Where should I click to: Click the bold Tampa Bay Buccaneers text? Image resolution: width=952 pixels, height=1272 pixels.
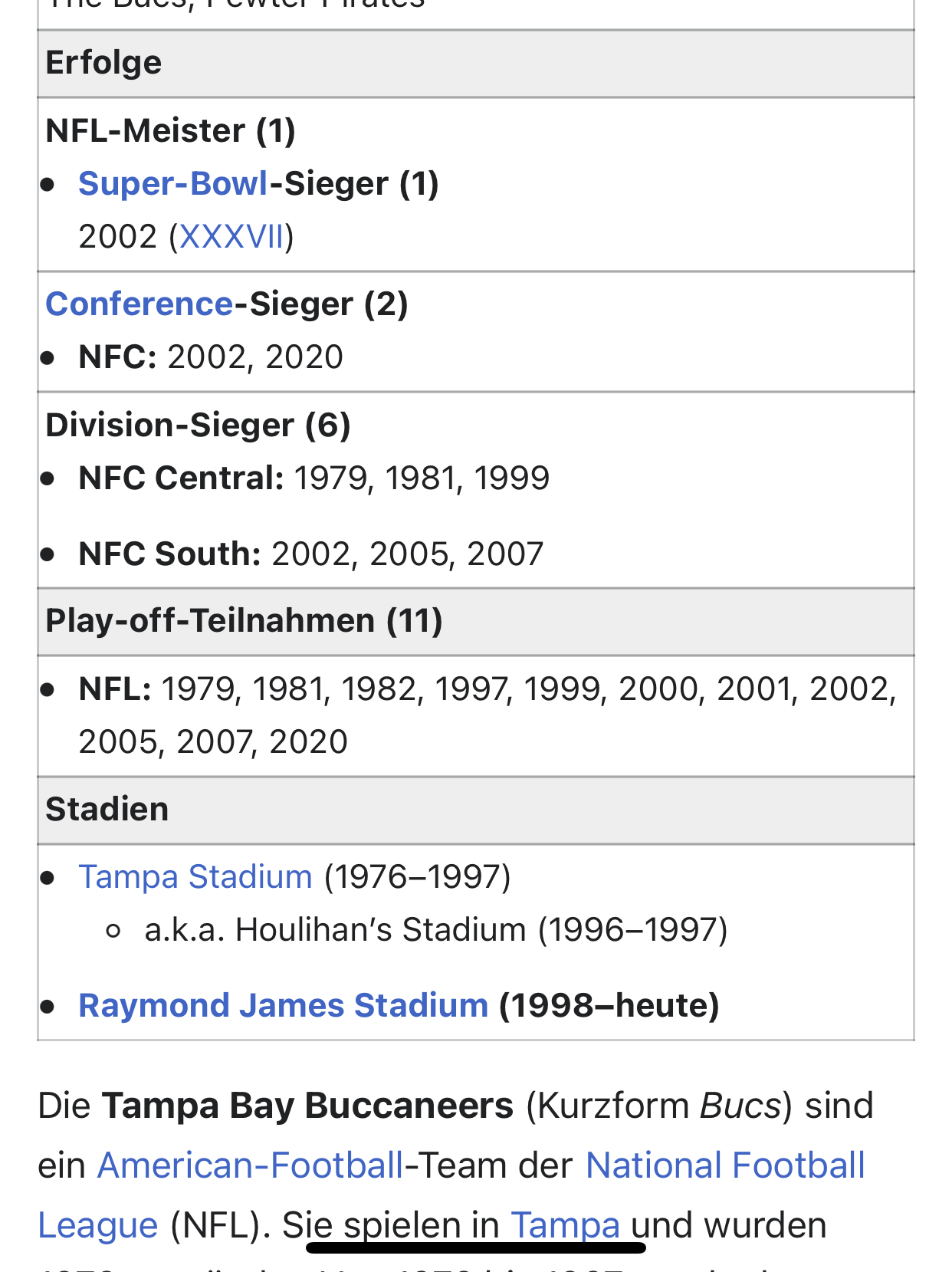307,1106
